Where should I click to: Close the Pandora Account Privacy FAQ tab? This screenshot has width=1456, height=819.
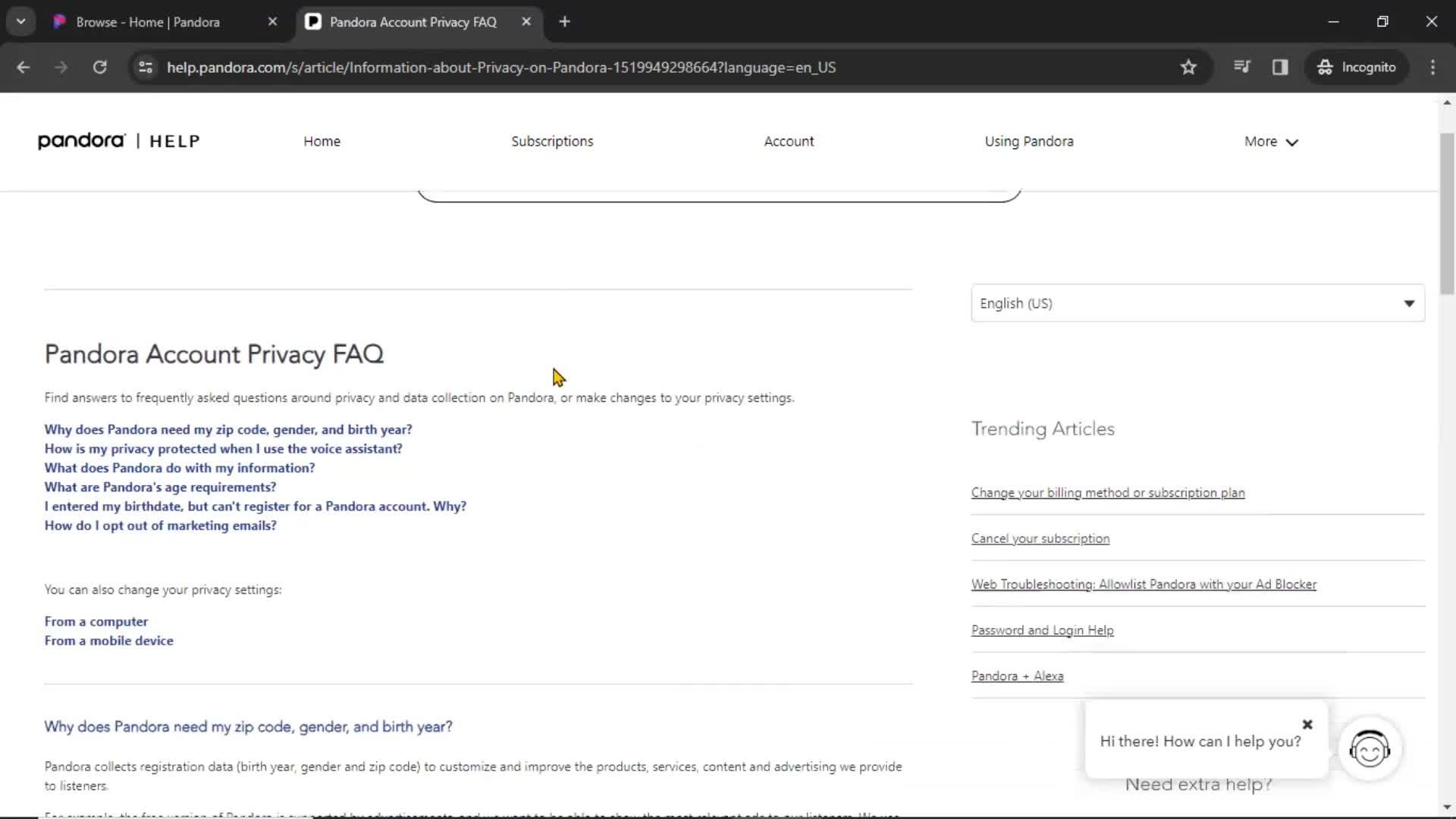(x=526, y=22)
